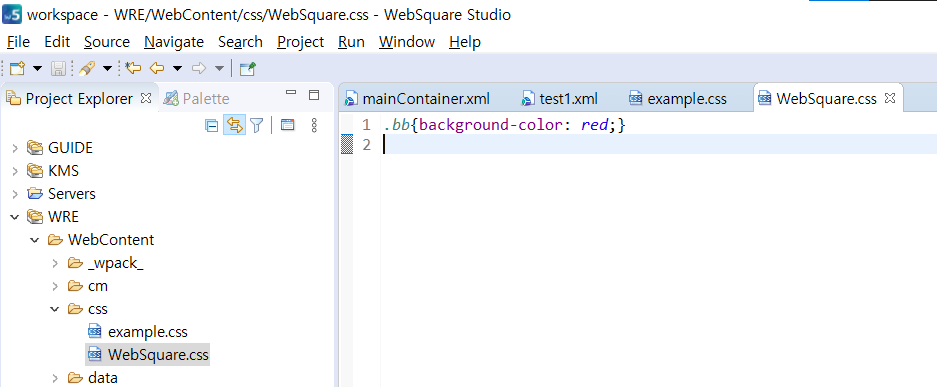Click the line 2 marker in editor gutter
The height and width of the screenshot is (387, 937).
click(347, 145)
